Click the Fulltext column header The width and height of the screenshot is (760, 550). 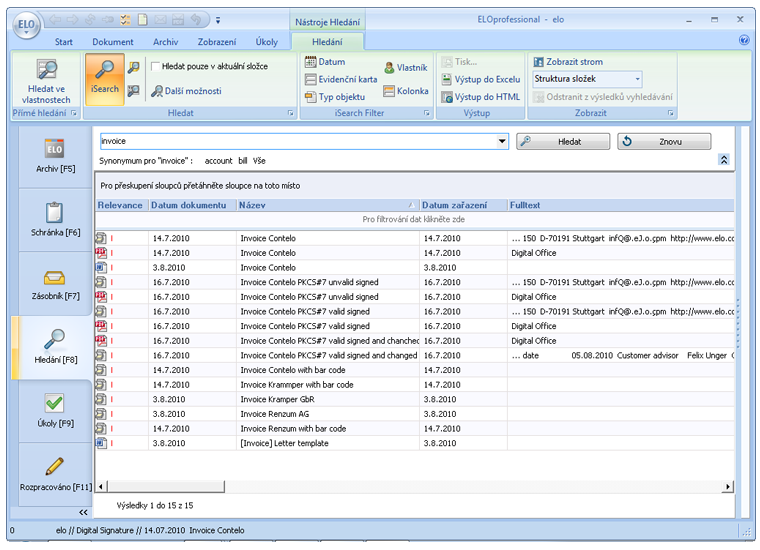(621, 205)
